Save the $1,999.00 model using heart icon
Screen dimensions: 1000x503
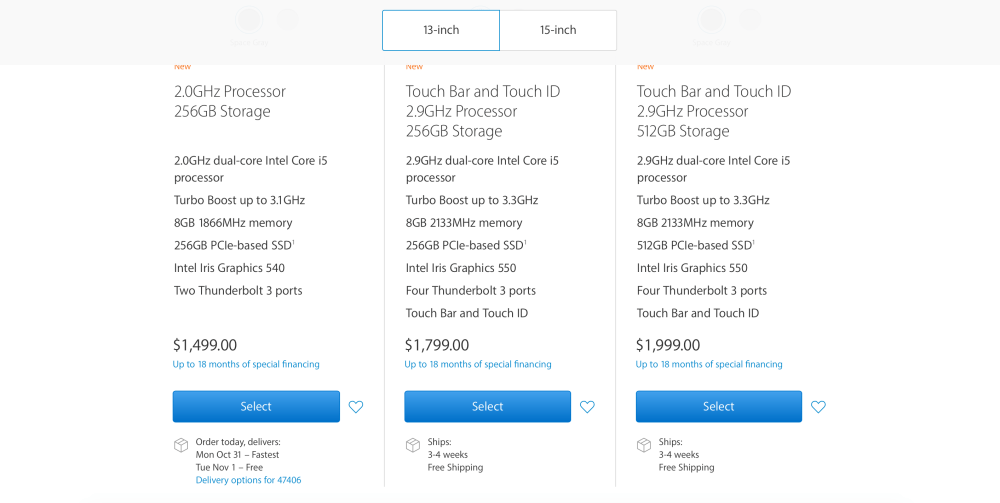point(818,407)
